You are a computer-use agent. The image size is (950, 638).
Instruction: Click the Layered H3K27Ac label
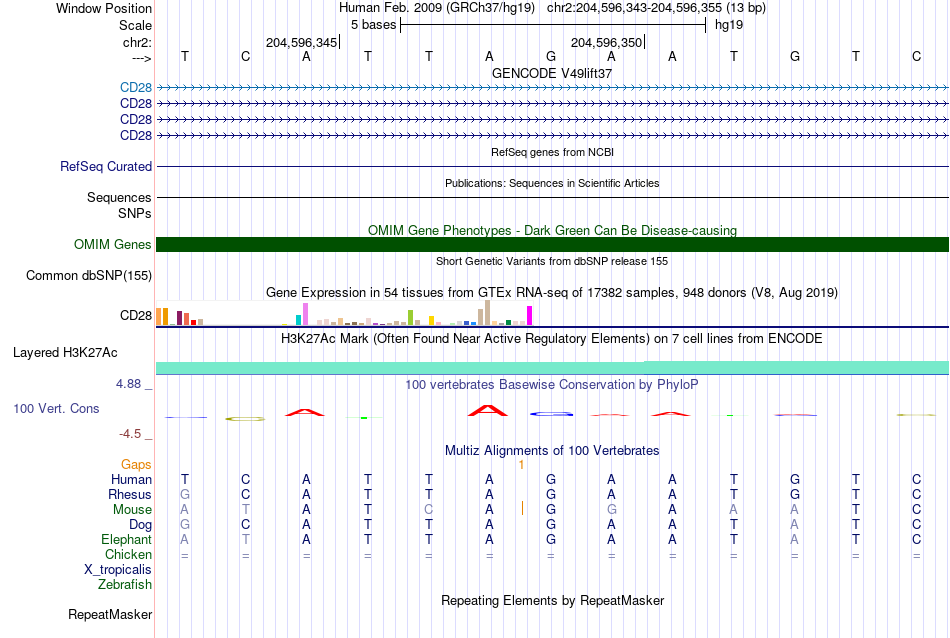pos(65,353)
